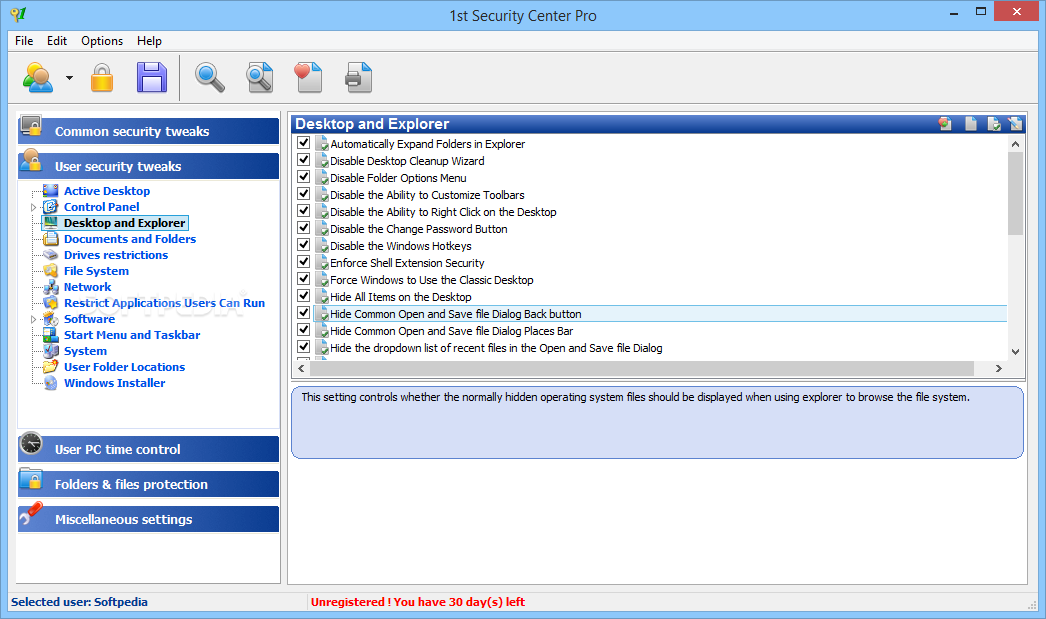Click document icon beside Hide All Items on the Desktop
Screen dimensions: 1046x619
pyautogui.click(x=322, y=297)
